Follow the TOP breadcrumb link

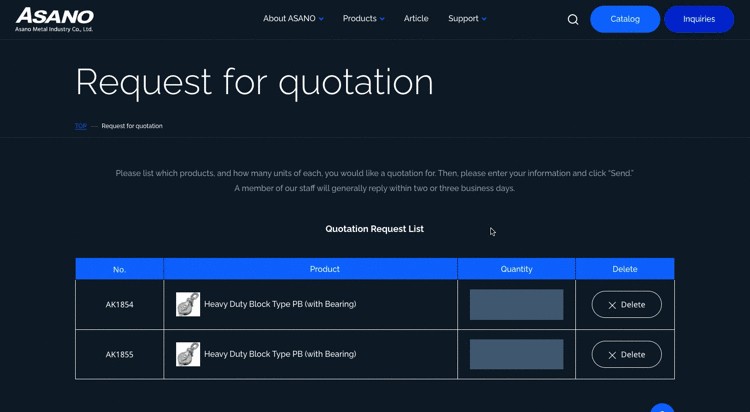(80, 126)
